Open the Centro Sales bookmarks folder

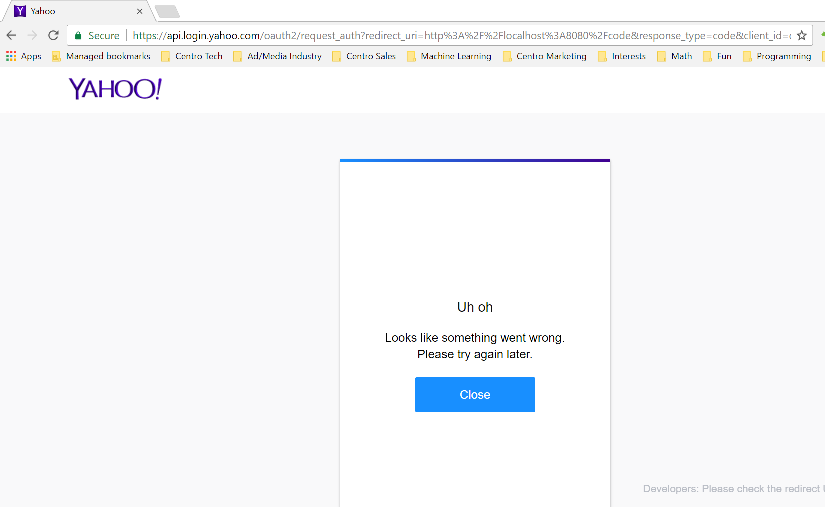[364, 56]
